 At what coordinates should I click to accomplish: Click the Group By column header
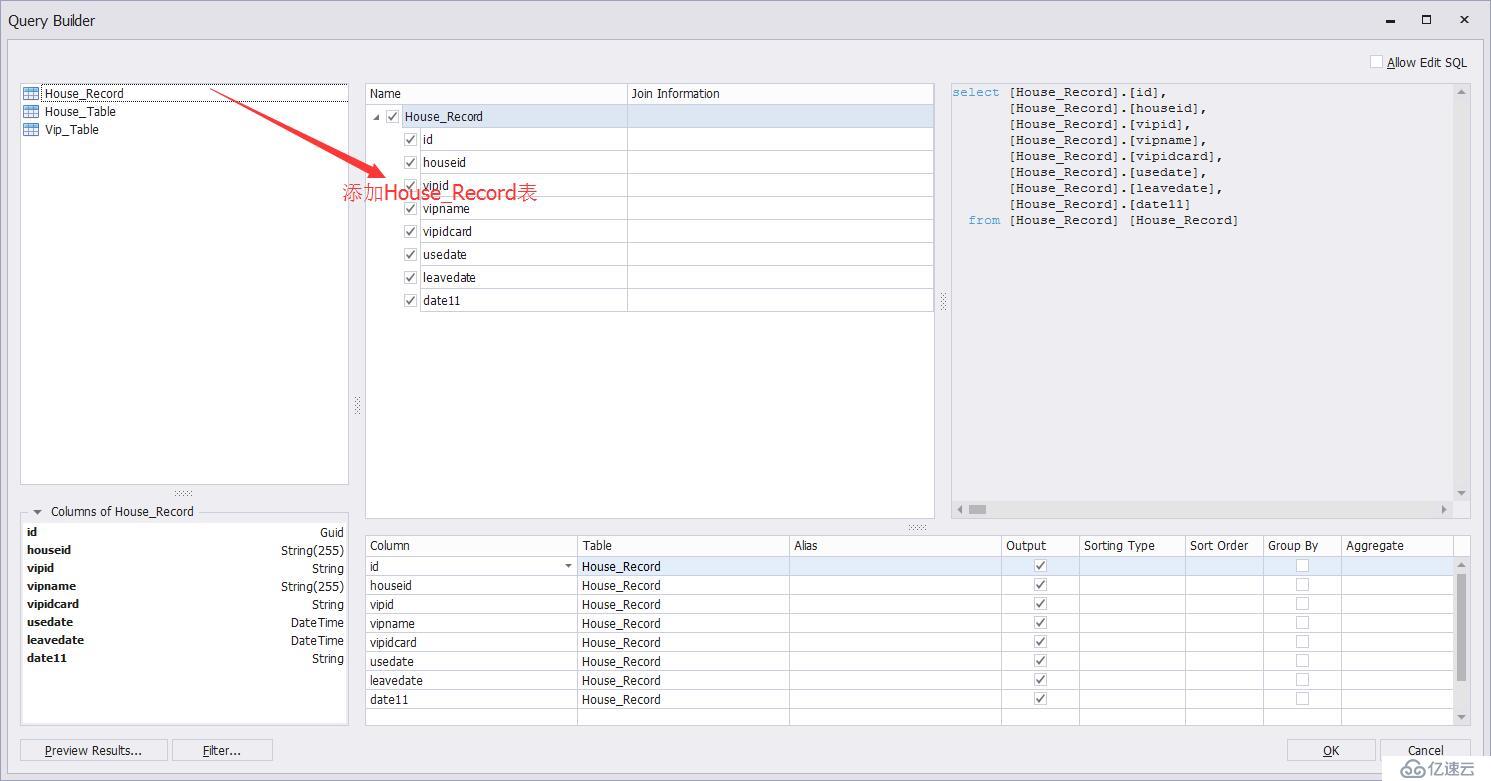pyautogui.click(x=1302, y=546)
